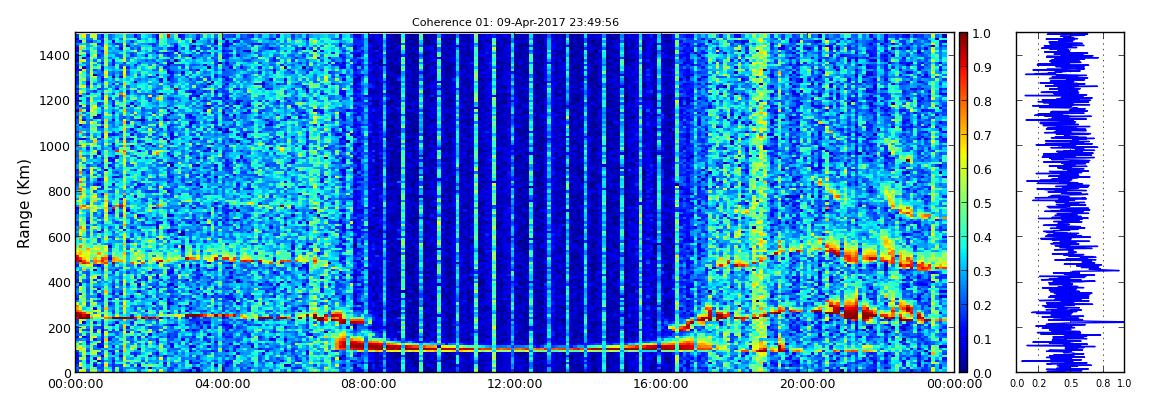Click the 'Range (Km)' axis label

coord(23,203)
